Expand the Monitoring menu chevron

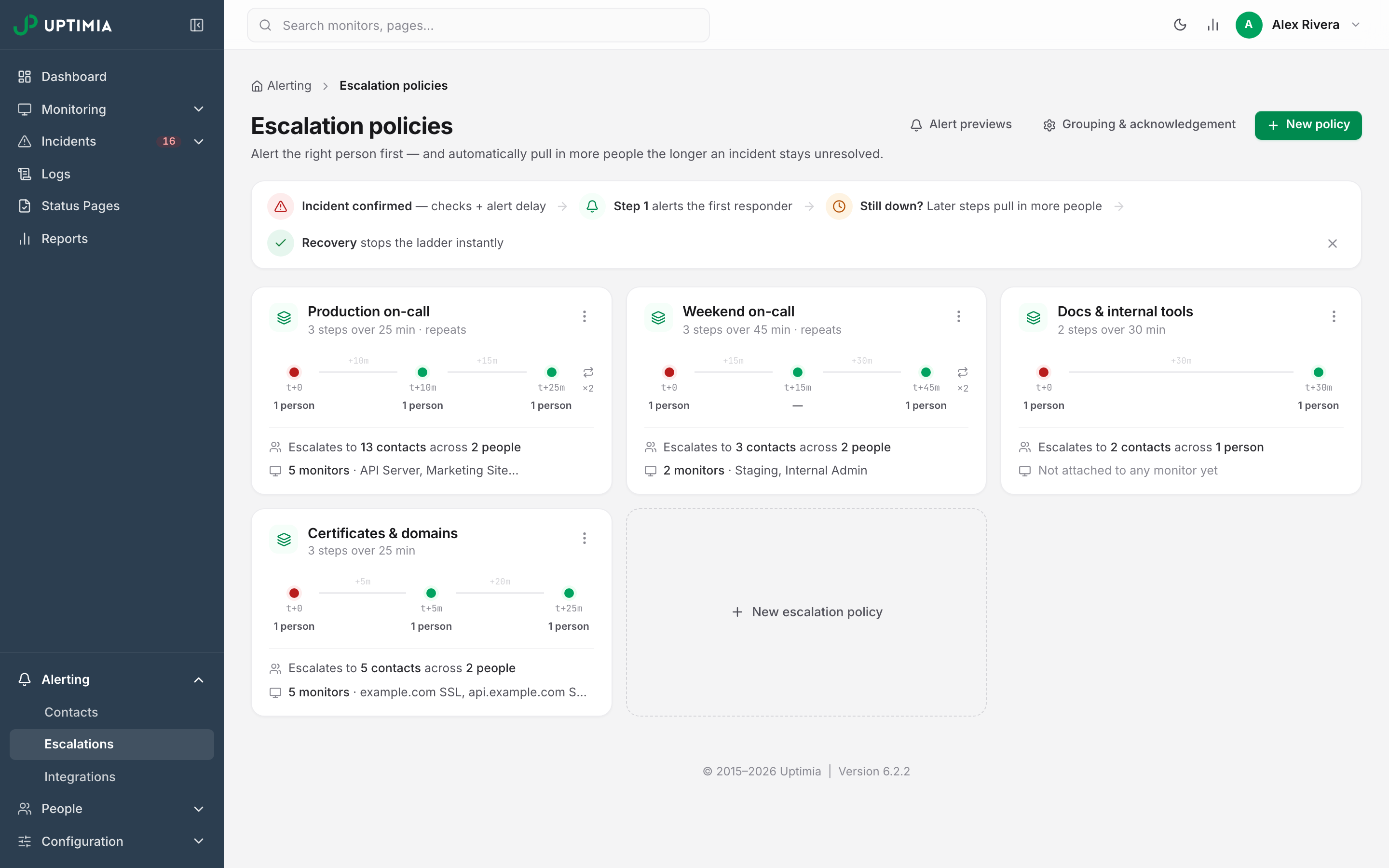199,109
